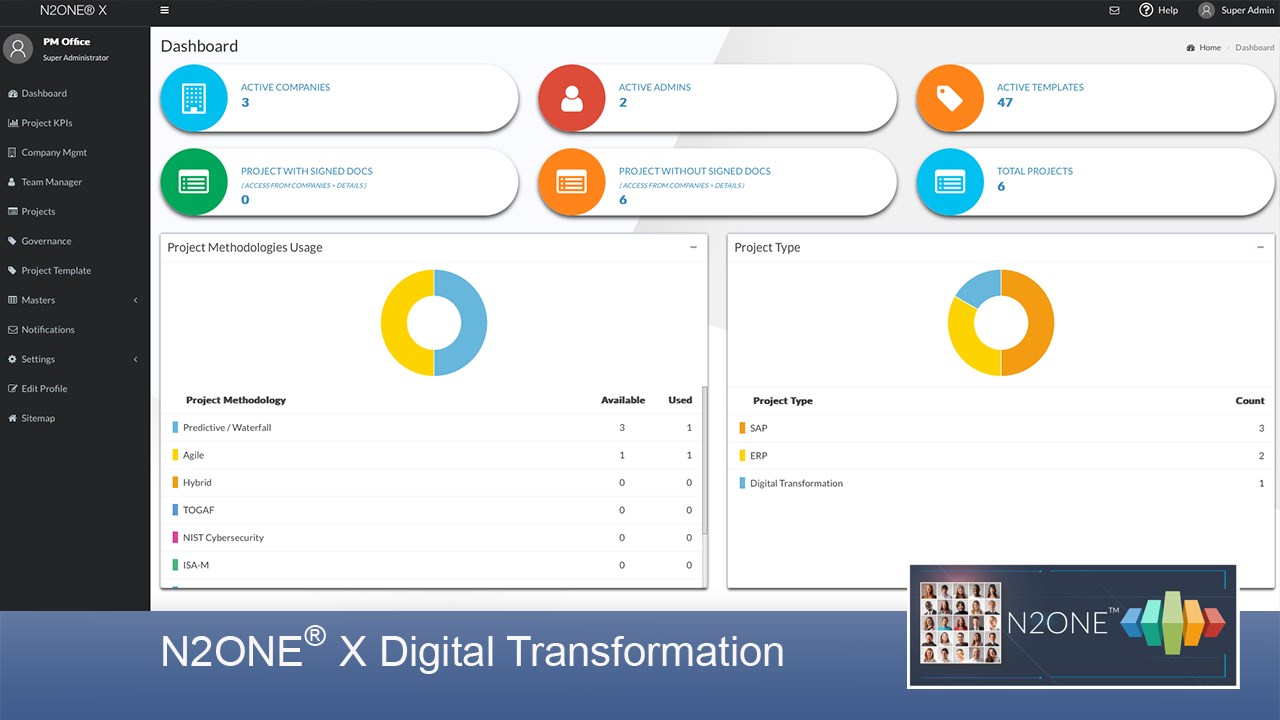
Task: Collapse the Project Methodologies Usage panel
Action: point(693,247)
